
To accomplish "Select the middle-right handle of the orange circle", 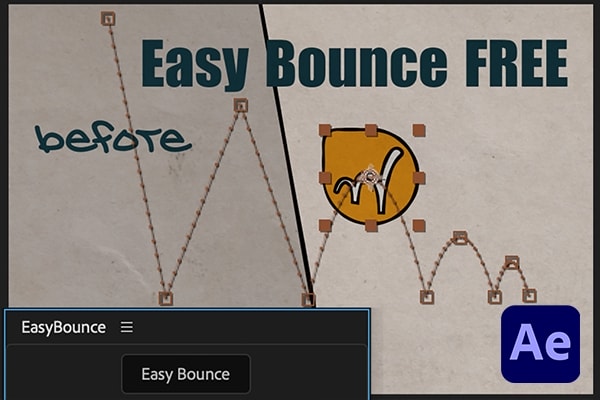I will click(x=419, y=178).
